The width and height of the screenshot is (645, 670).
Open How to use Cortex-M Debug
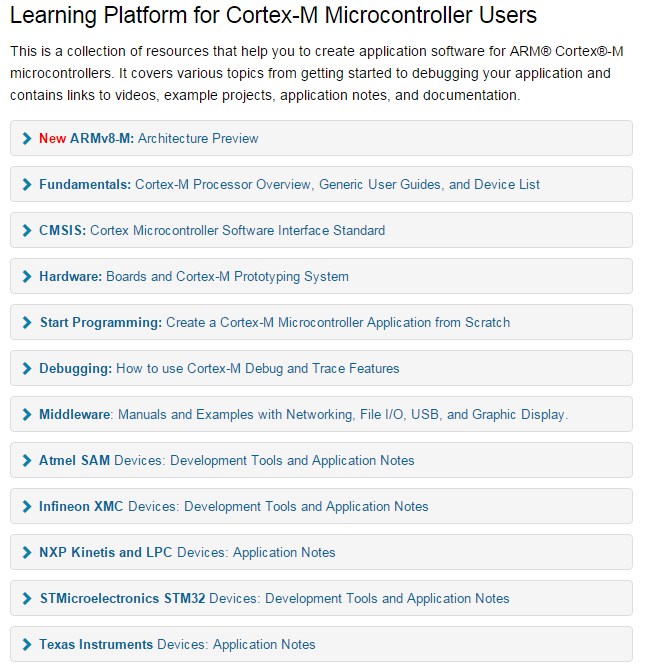pos(200,368)
